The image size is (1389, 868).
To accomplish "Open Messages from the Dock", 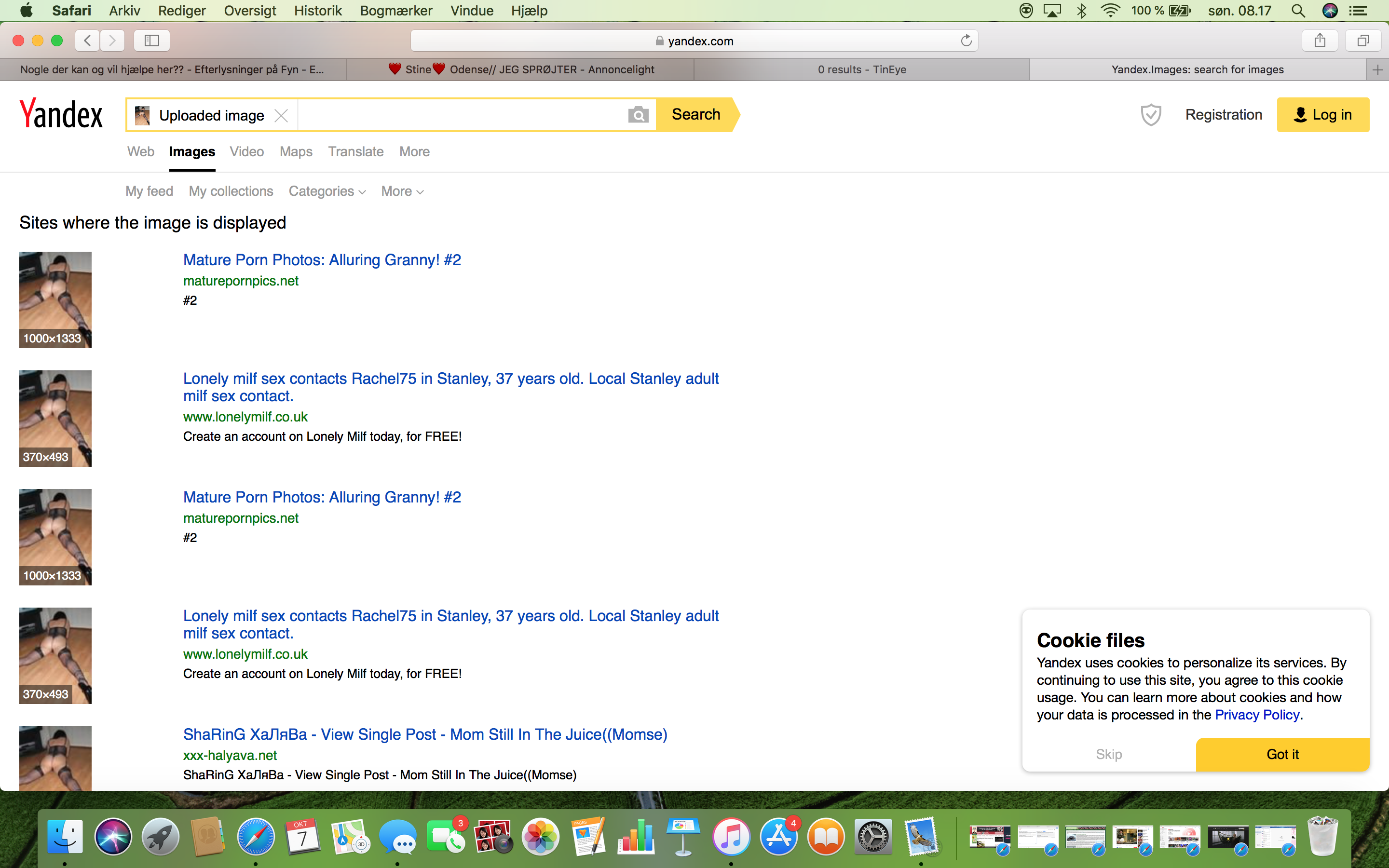I will tap(398, 837).
